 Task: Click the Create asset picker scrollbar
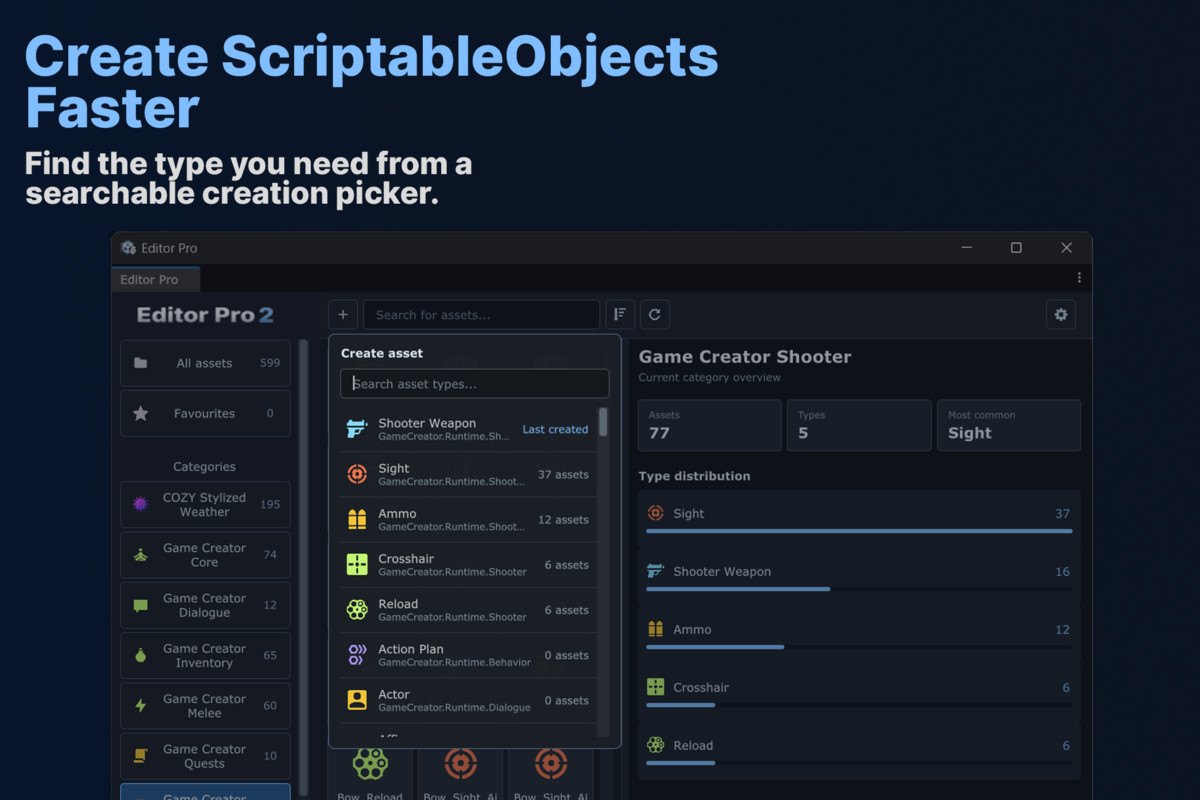point(603,421)
